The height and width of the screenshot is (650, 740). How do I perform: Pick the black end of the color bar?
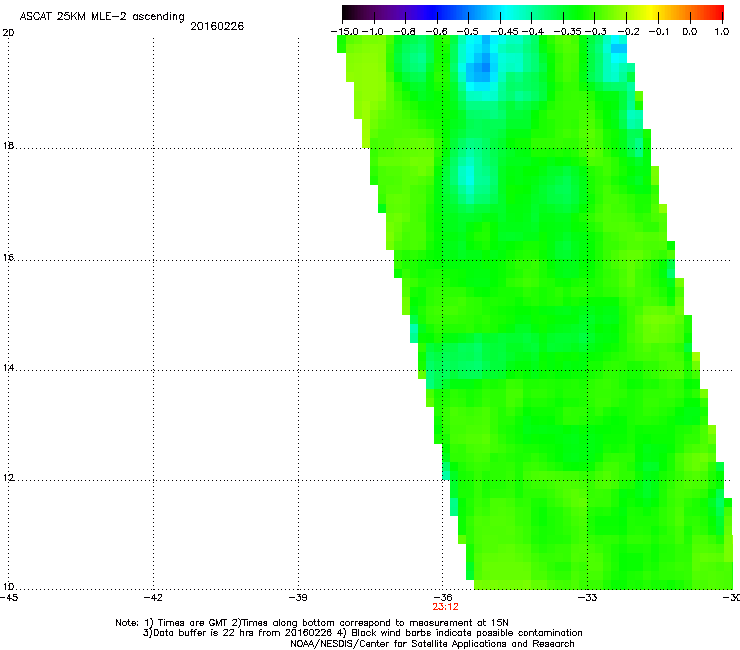pos(348,12)
